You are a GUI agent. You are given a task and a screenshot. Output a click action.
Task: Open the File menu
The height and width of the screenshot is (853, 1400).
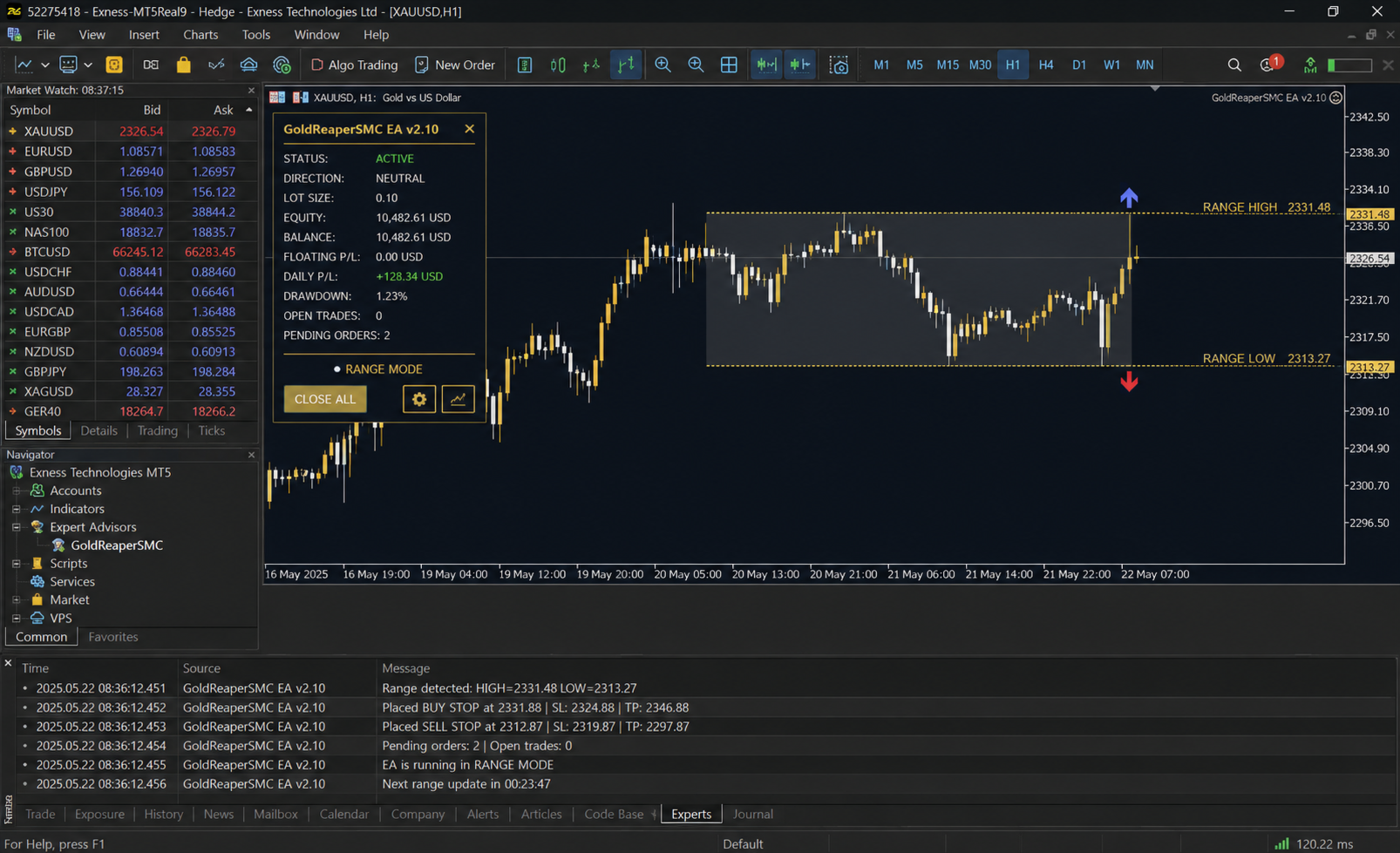46,35
